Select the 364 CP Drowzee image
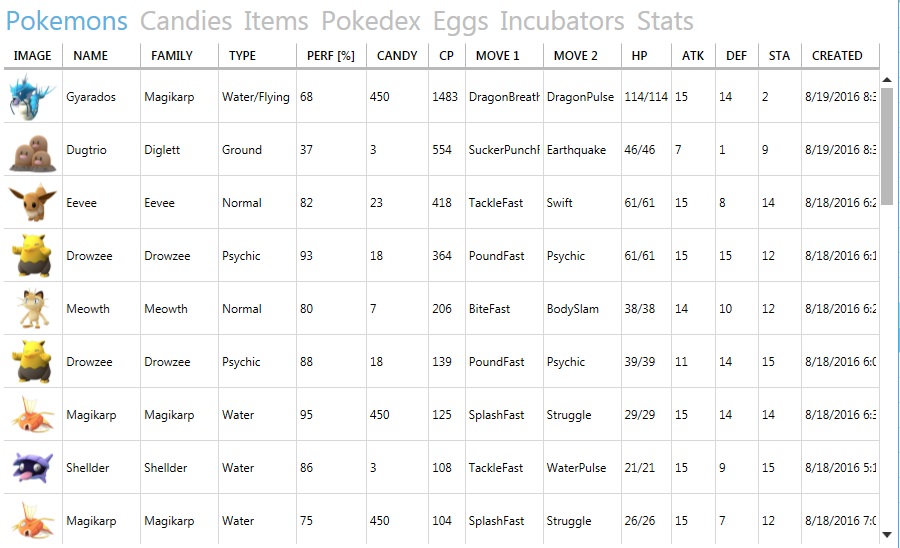The width and height of the screenshot is (900, 548). click(x=33, y=255)
